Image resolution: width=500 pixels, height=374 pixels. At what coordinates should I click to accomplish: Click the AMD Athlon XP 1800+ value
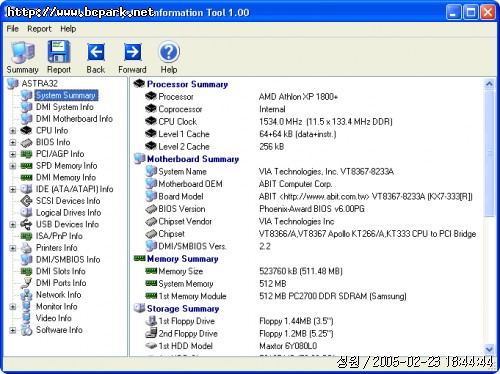(298, 97)
